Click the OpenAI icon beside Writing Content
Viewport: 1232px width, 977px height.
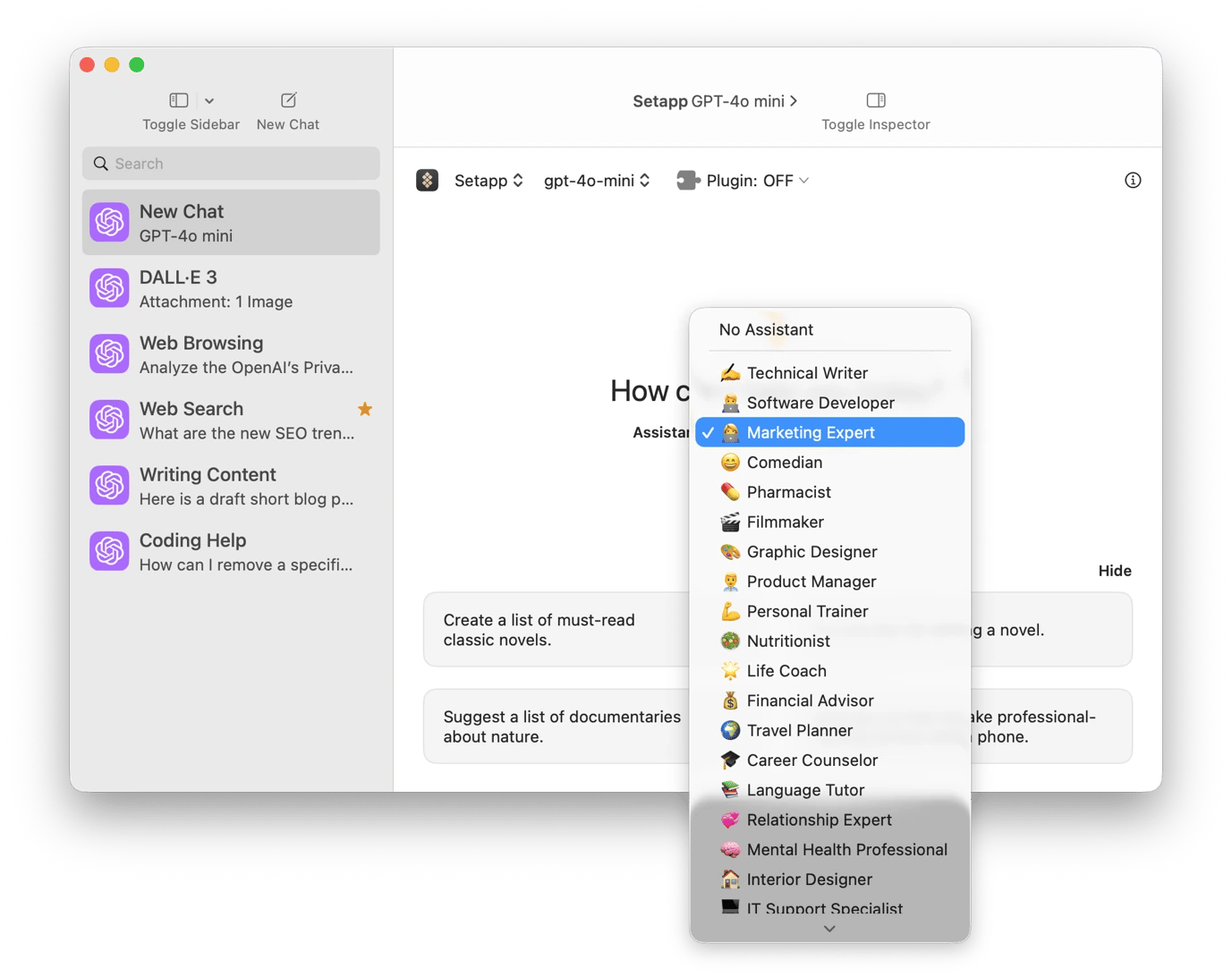(109, 486)
